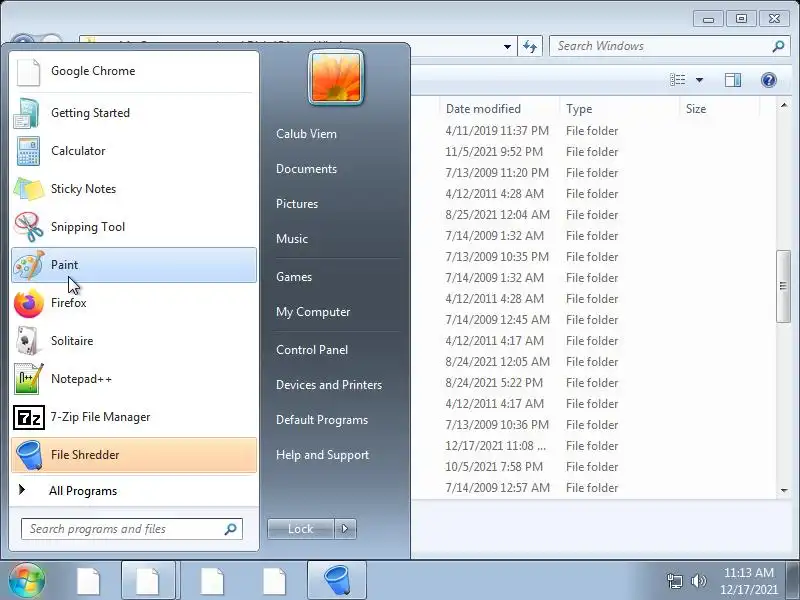Open Default Programs
800x600 pixels.
(321, 420)
